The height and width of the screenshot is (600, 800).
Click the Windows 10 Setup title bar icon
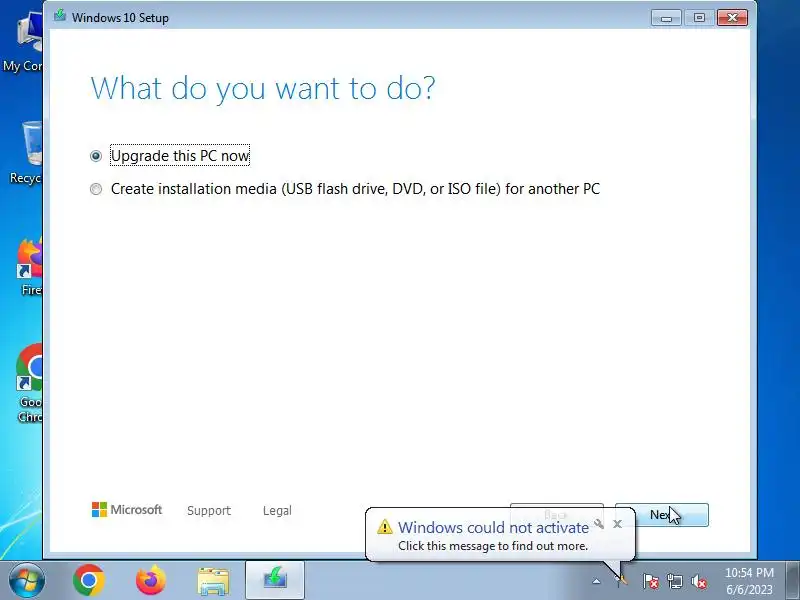tap(60, 15)
